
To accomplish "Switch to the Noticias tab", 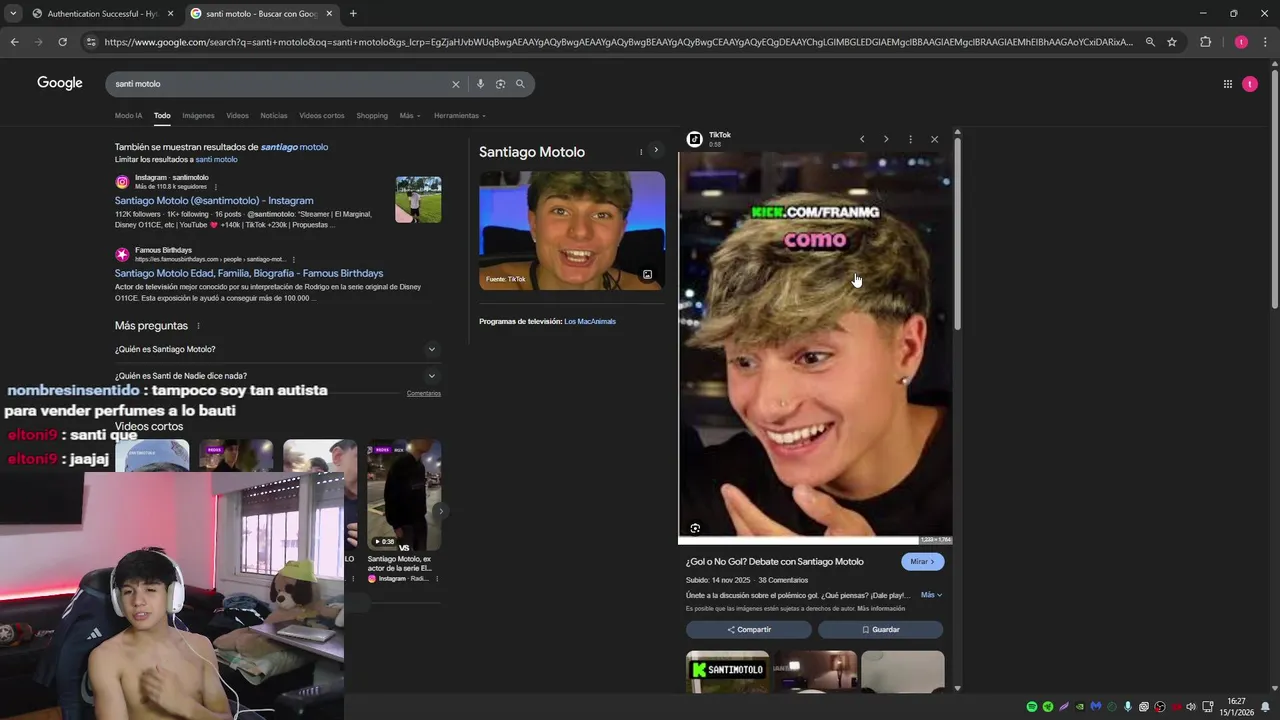I will (274, 116).
